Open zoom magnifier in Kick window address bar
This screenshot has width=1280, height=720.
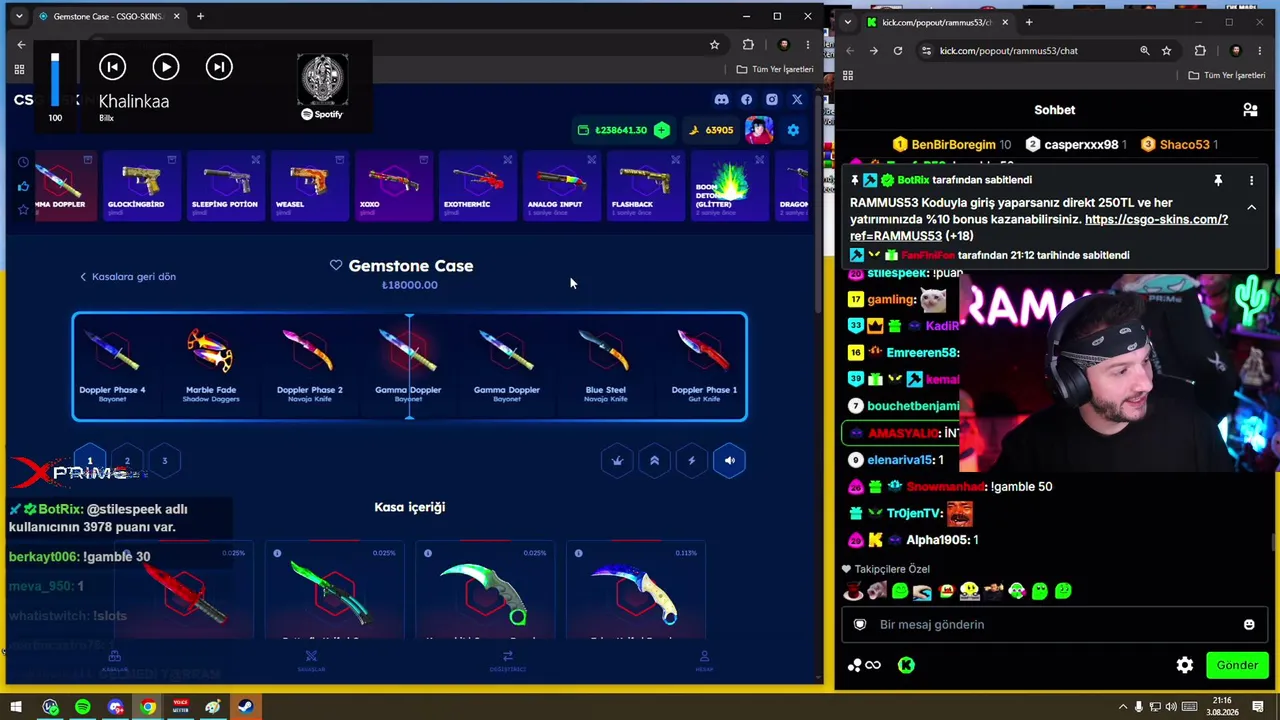(x=1145, y=51)
